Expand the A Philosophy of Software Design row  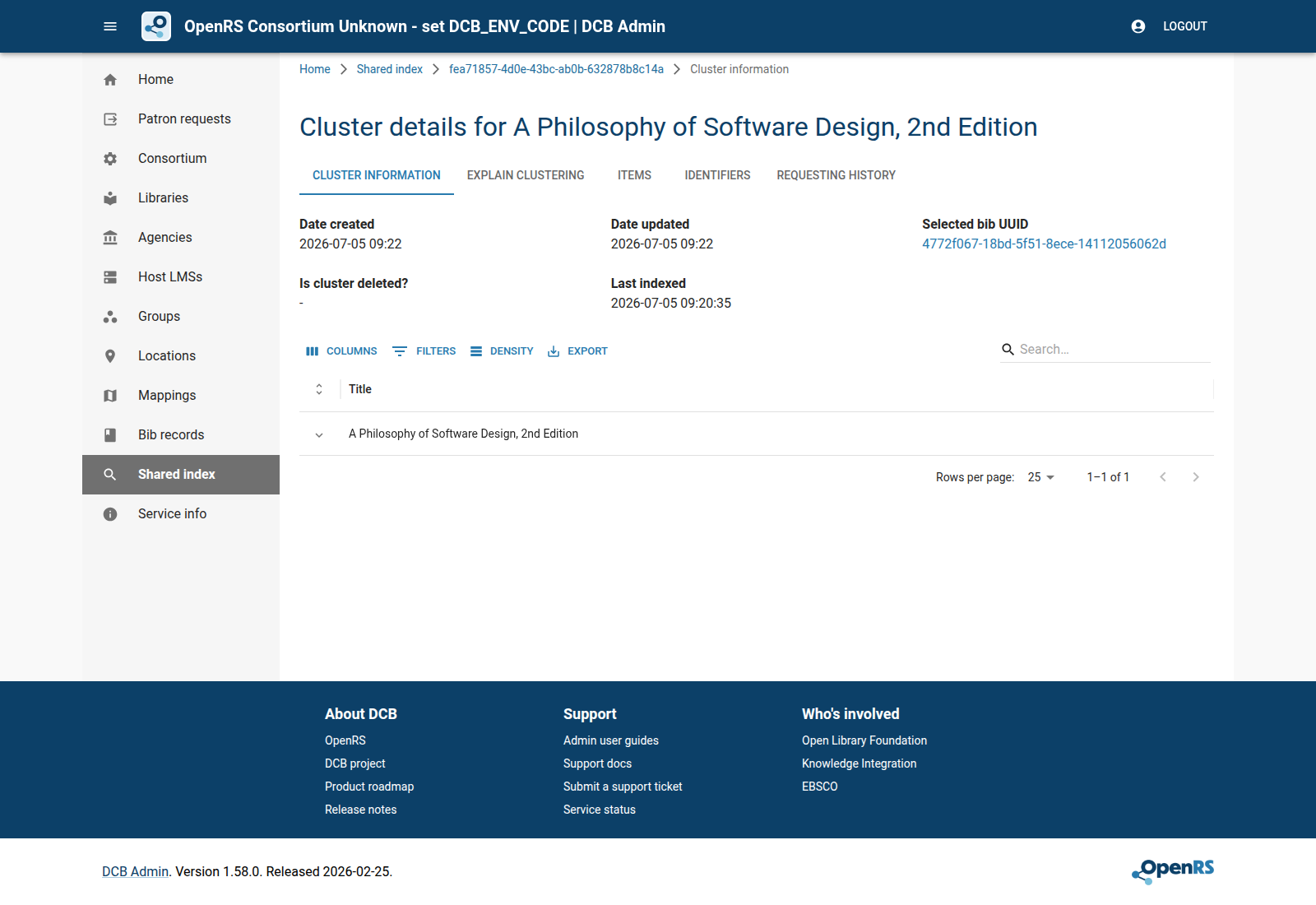point(319,434)
